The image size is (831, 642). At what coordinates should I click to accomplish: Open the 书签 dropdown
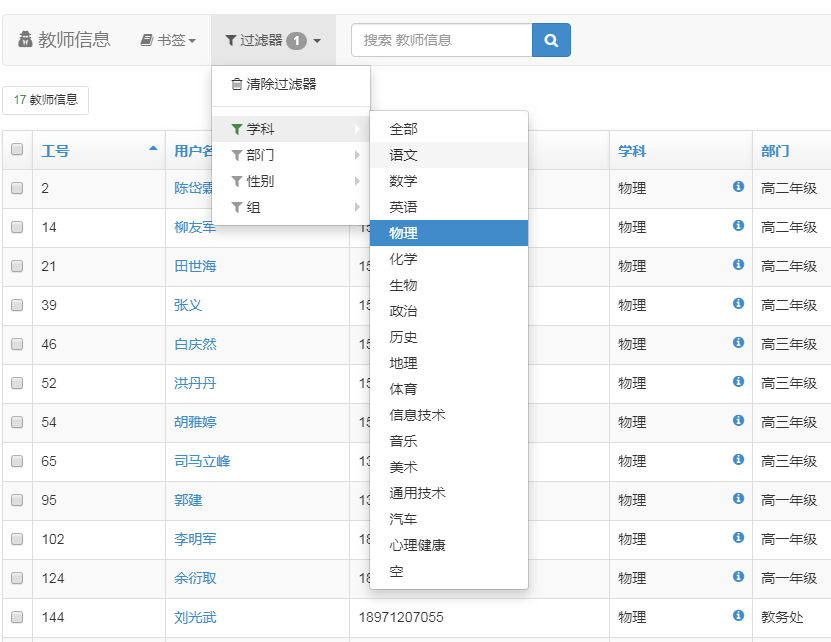click(x=168, y=40)
